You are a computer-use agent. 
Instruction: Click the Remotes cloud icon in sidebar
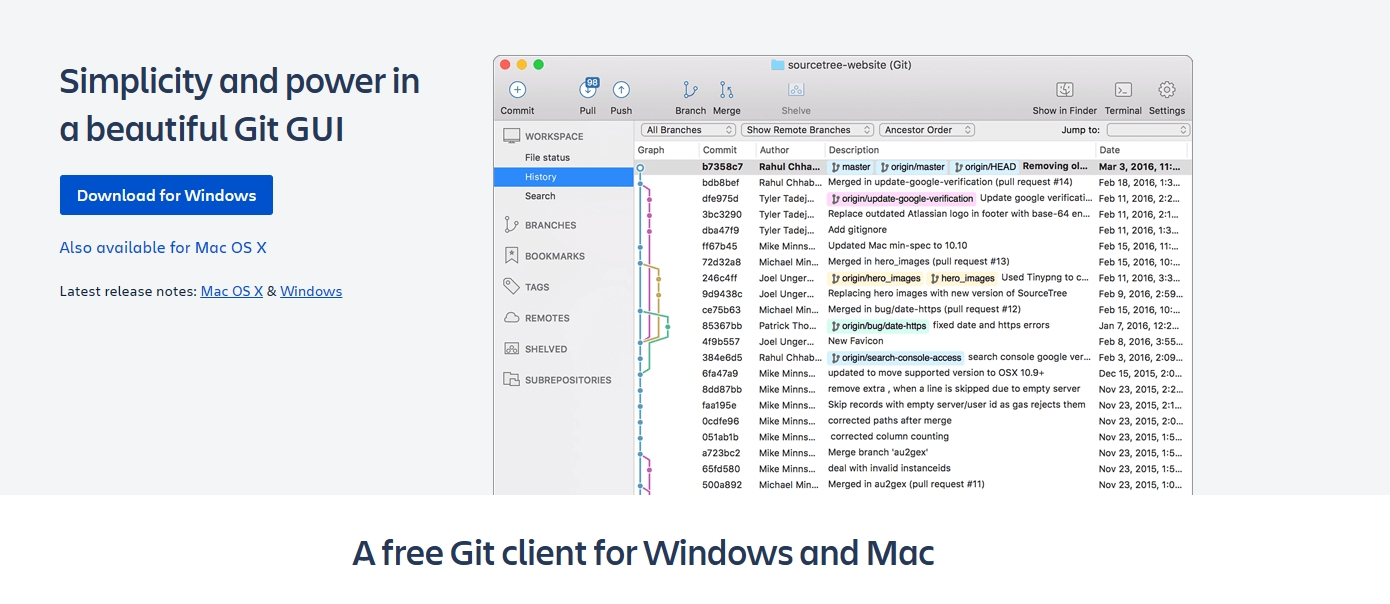(x=511, y=318)
